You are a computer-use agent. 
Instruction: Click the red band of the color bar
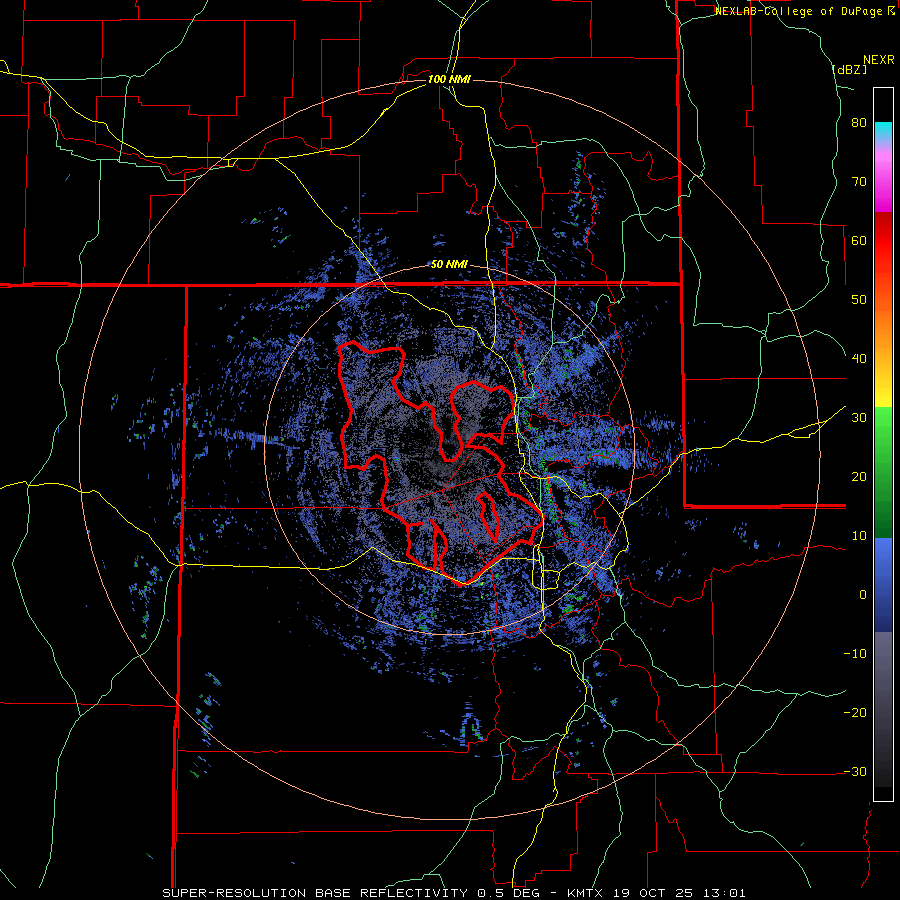pyautogui.click(x=883, y=250)
